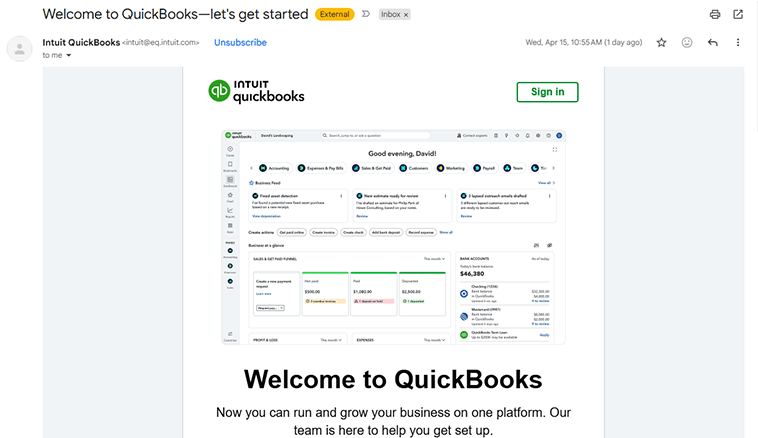Add an emoji reaction to the email

(686, 43)
